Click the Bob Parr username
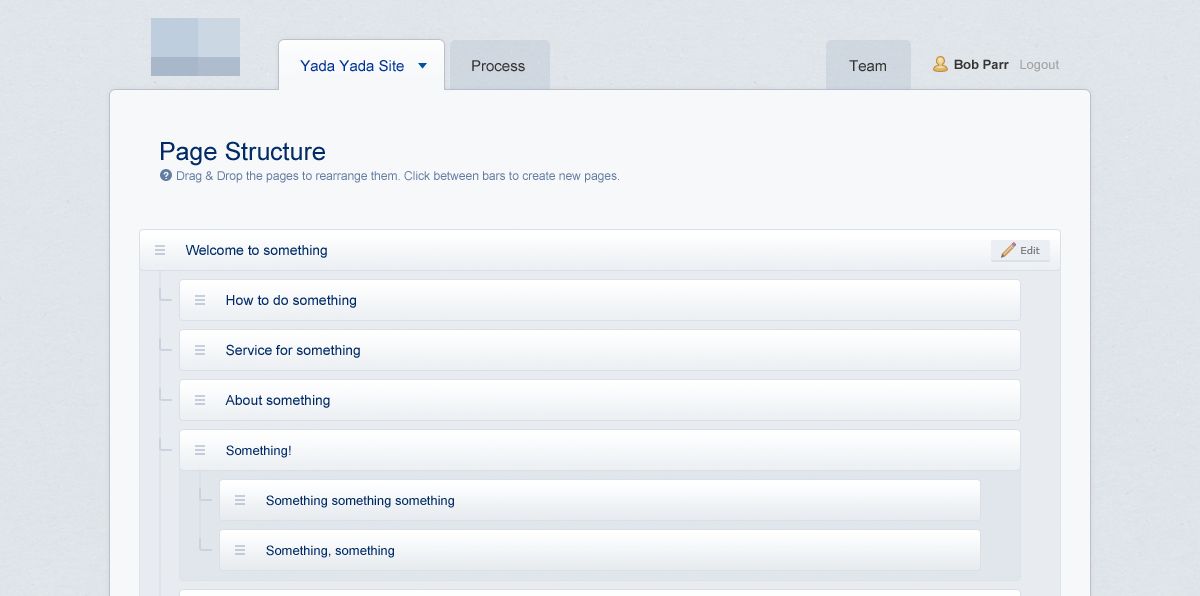 [981, 64]
